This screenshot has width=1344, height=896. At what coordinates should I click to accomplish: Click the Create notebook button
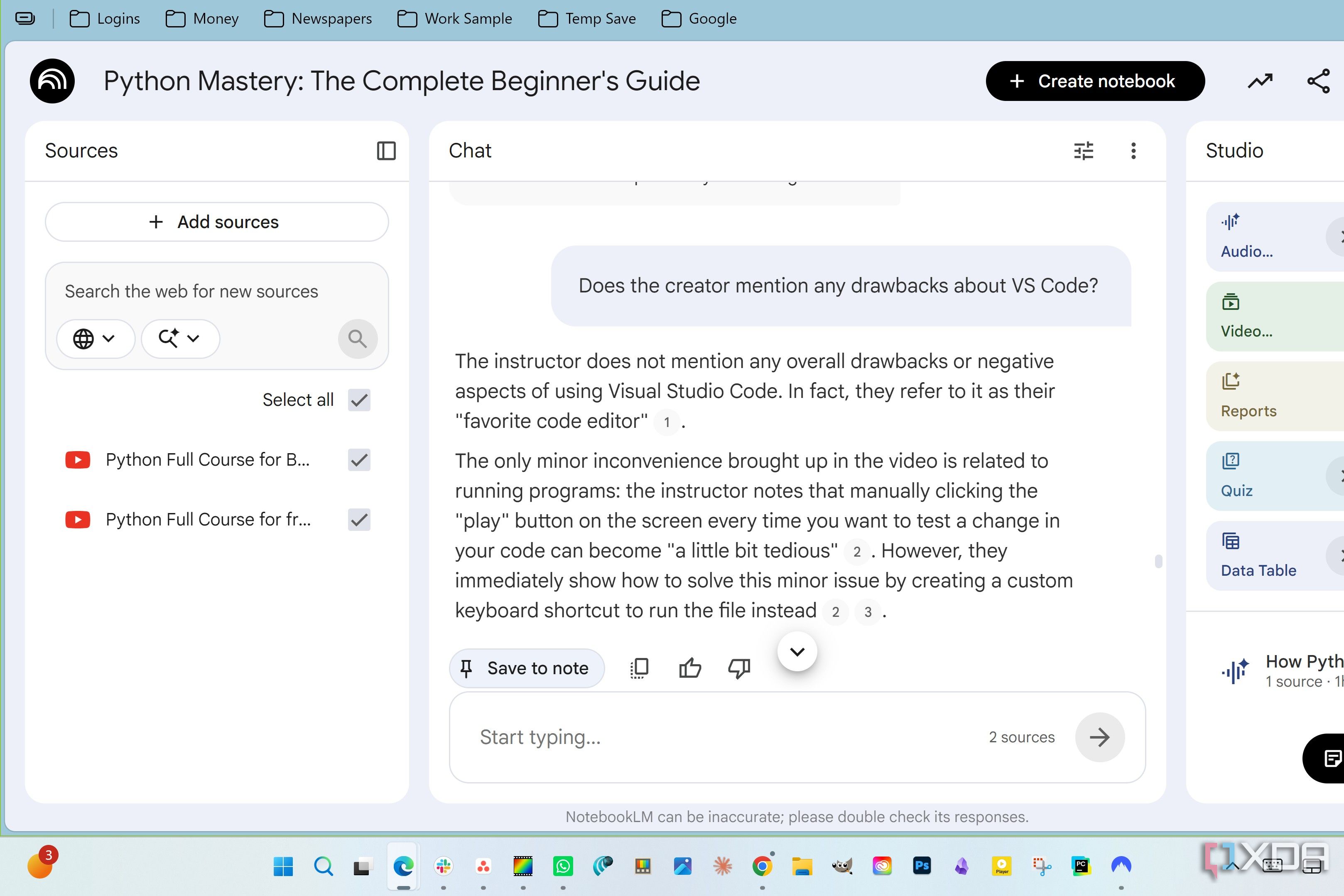tap(1095, 81)
